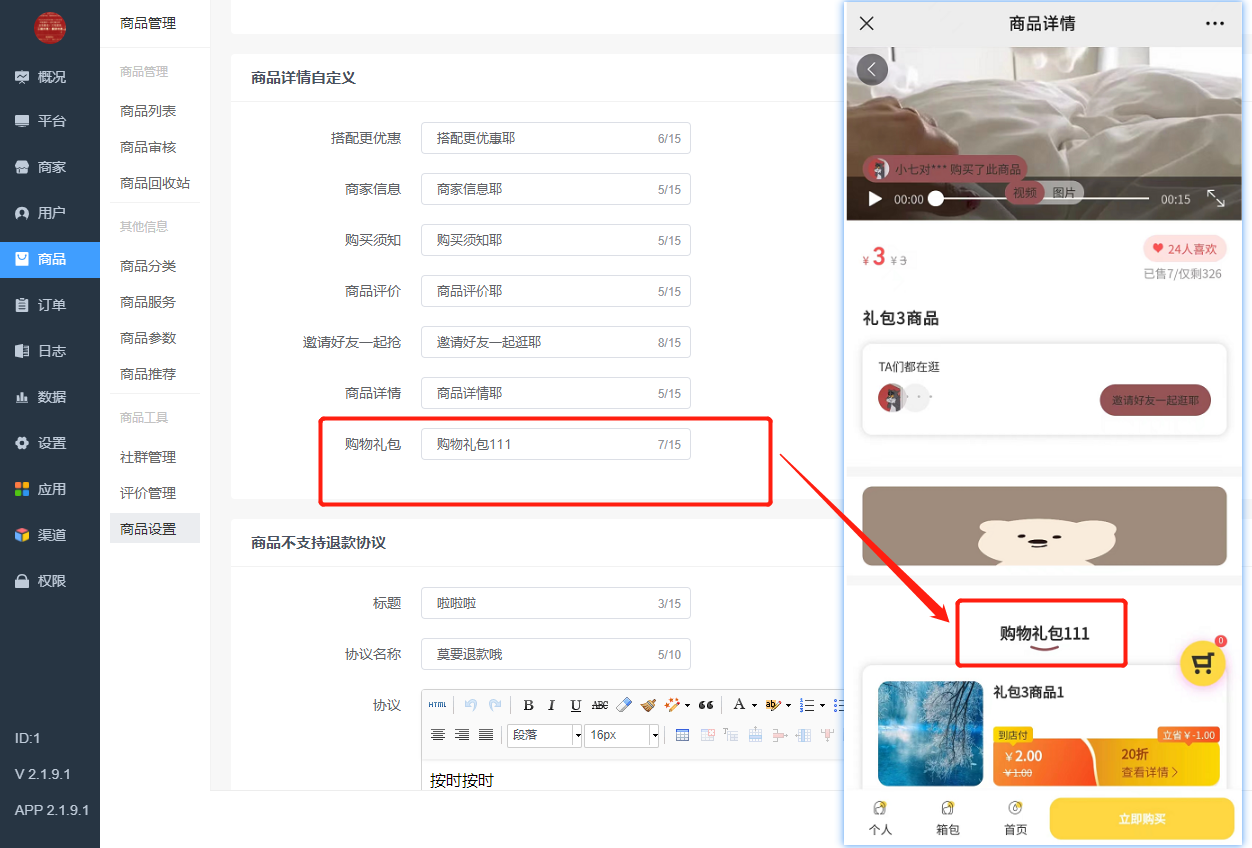Close the 商品详情 preview with the X
The image size is (1252, 848).
coord(867,23)
